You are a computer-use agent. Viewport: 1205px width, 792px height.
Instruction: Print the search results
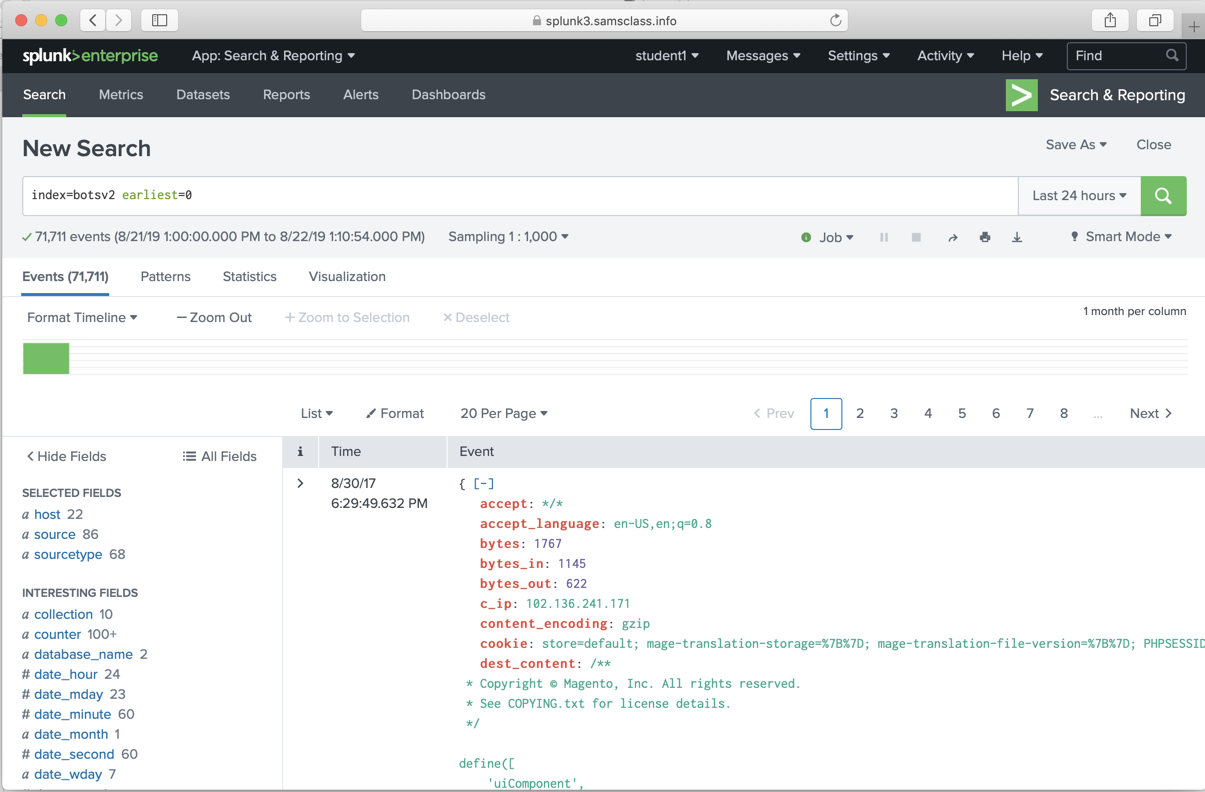985,238
